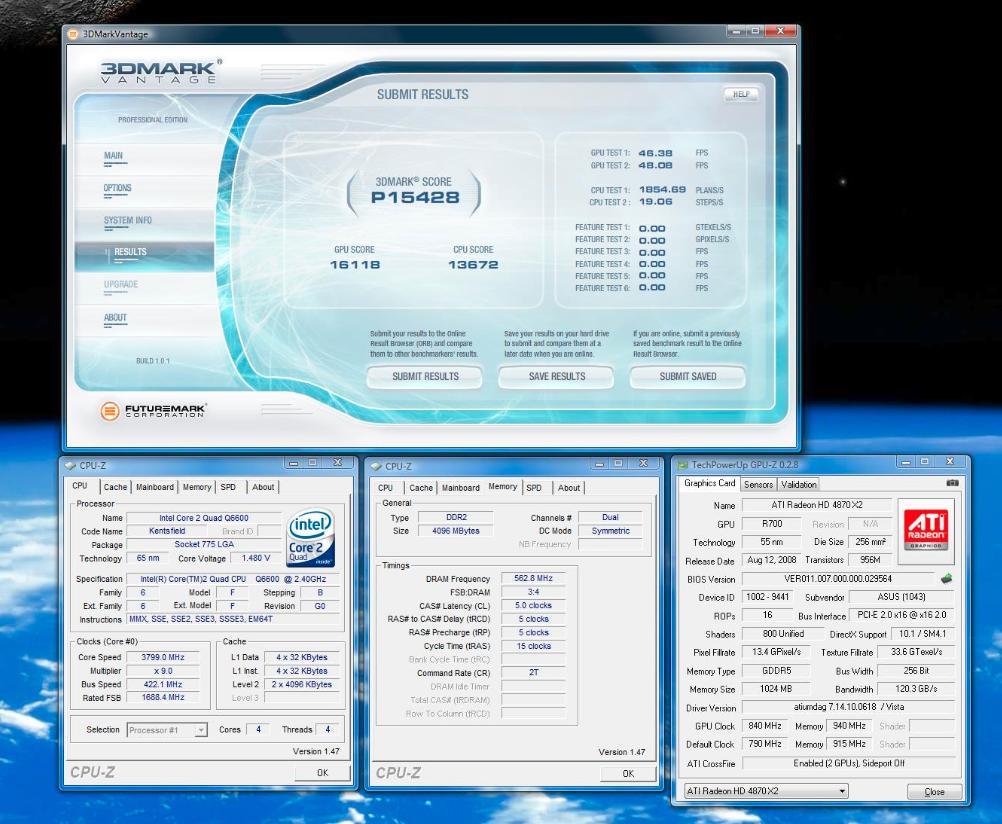Click the ATI Radeon logo in GPU-Z

(x=926, y=531)
